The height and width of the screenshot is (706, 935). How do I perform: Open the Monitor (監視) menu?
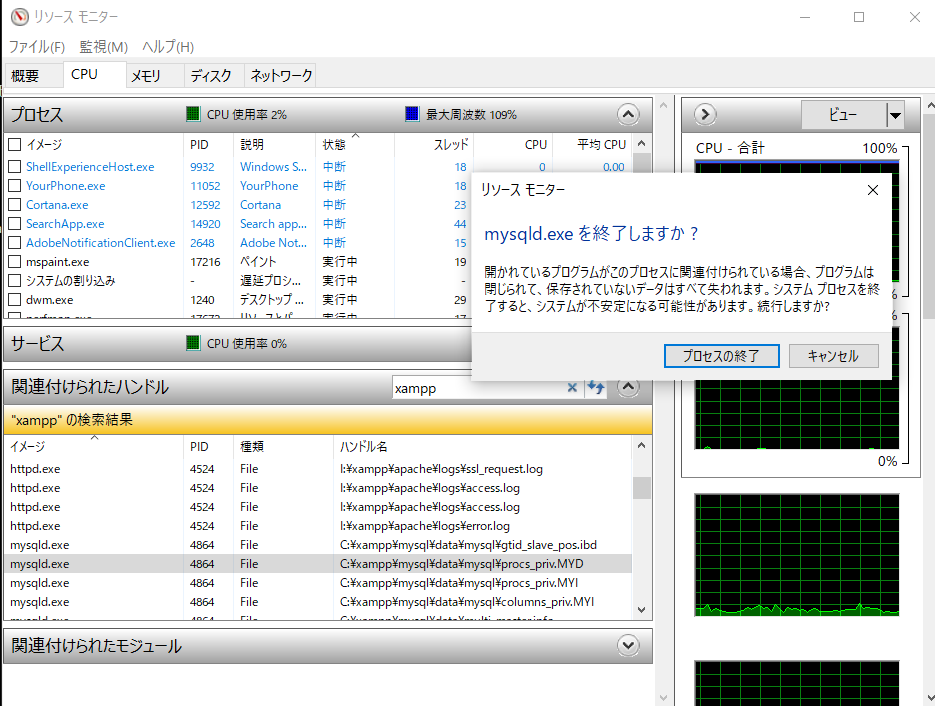coord(104,47)
